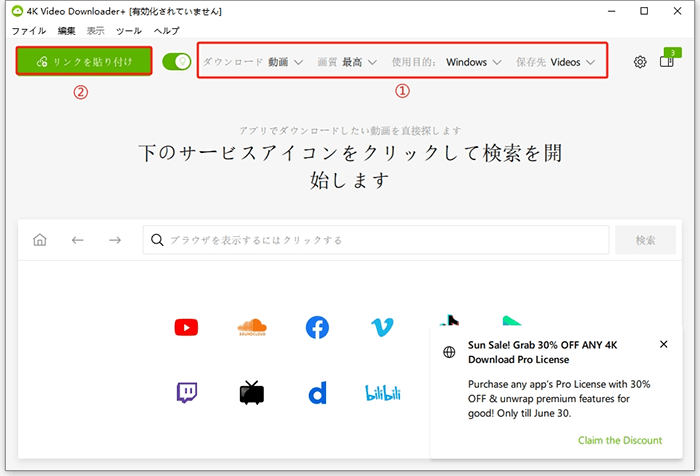
Task: Open the ファイル menu
Action: [x=29, y=31]
